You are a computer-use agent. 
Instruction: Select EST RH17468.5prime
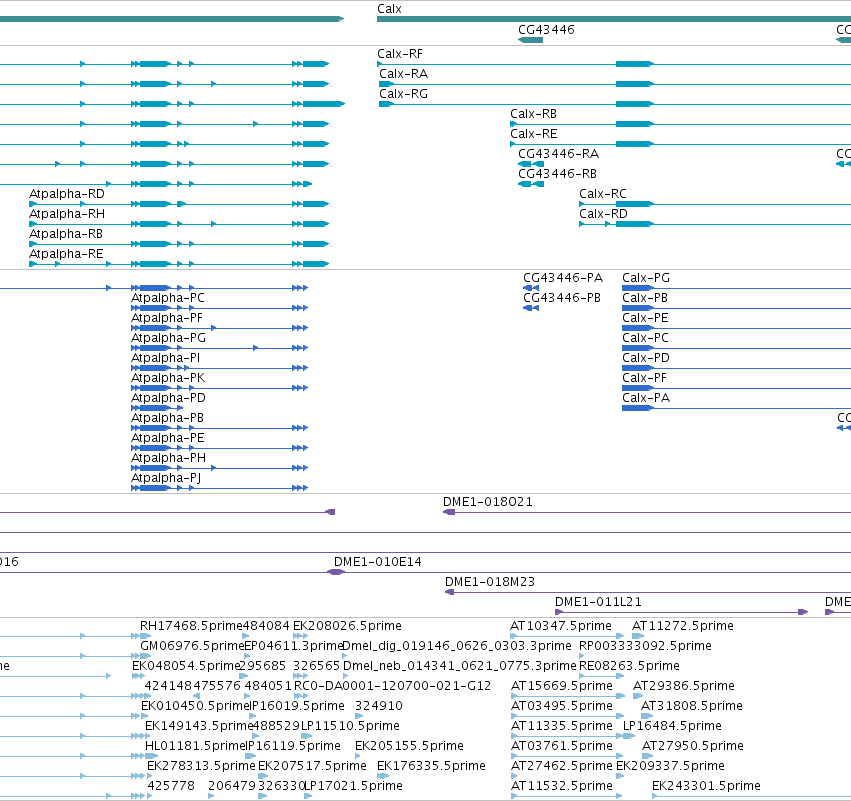coord(191,626)
